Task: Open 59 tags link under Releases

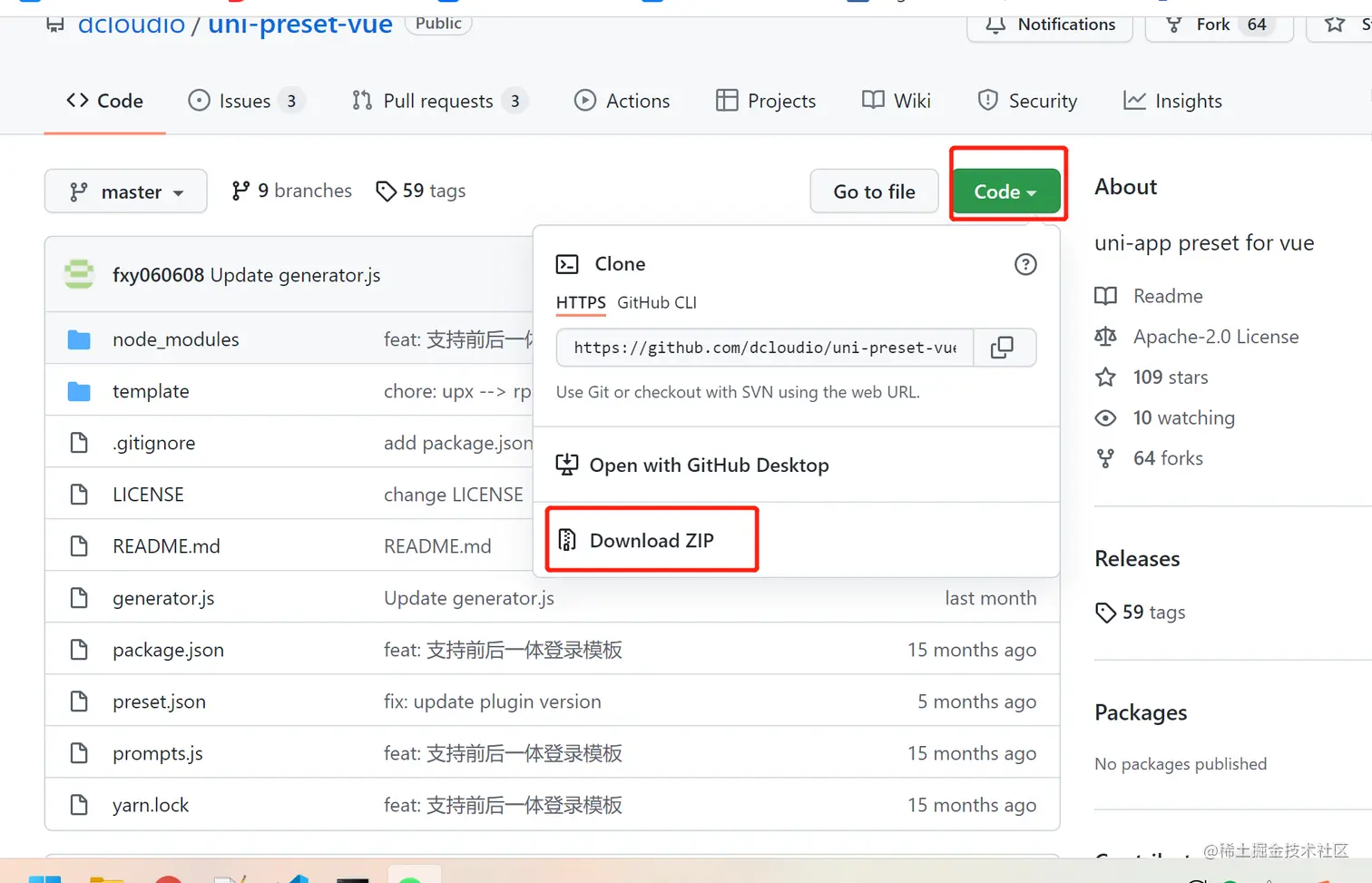Action: tap(1154, 613)
